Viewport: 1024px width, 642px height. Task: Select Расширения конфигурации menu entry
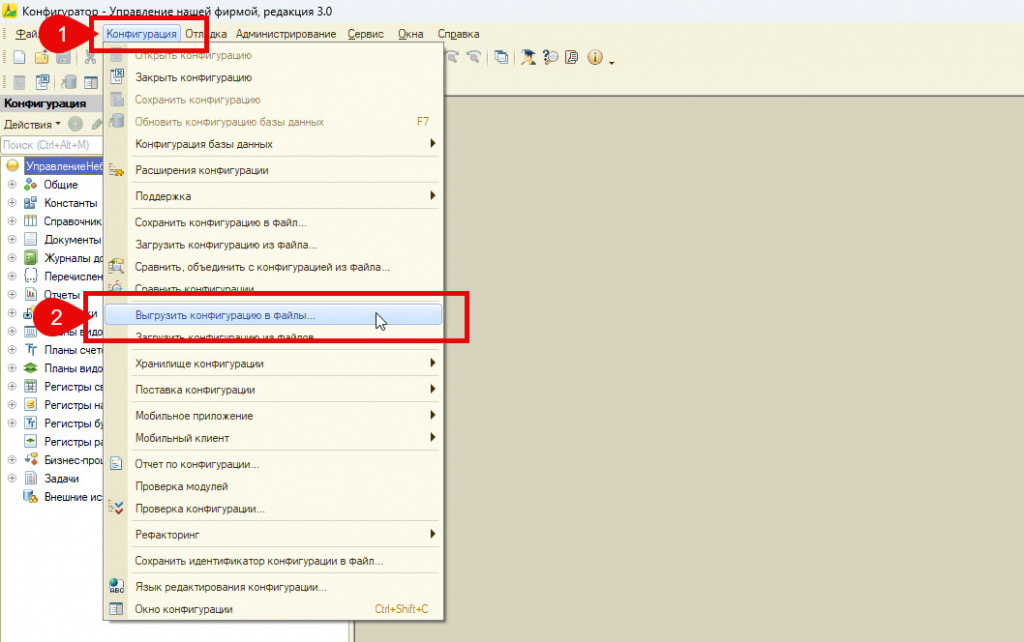(x=273, y=170)
